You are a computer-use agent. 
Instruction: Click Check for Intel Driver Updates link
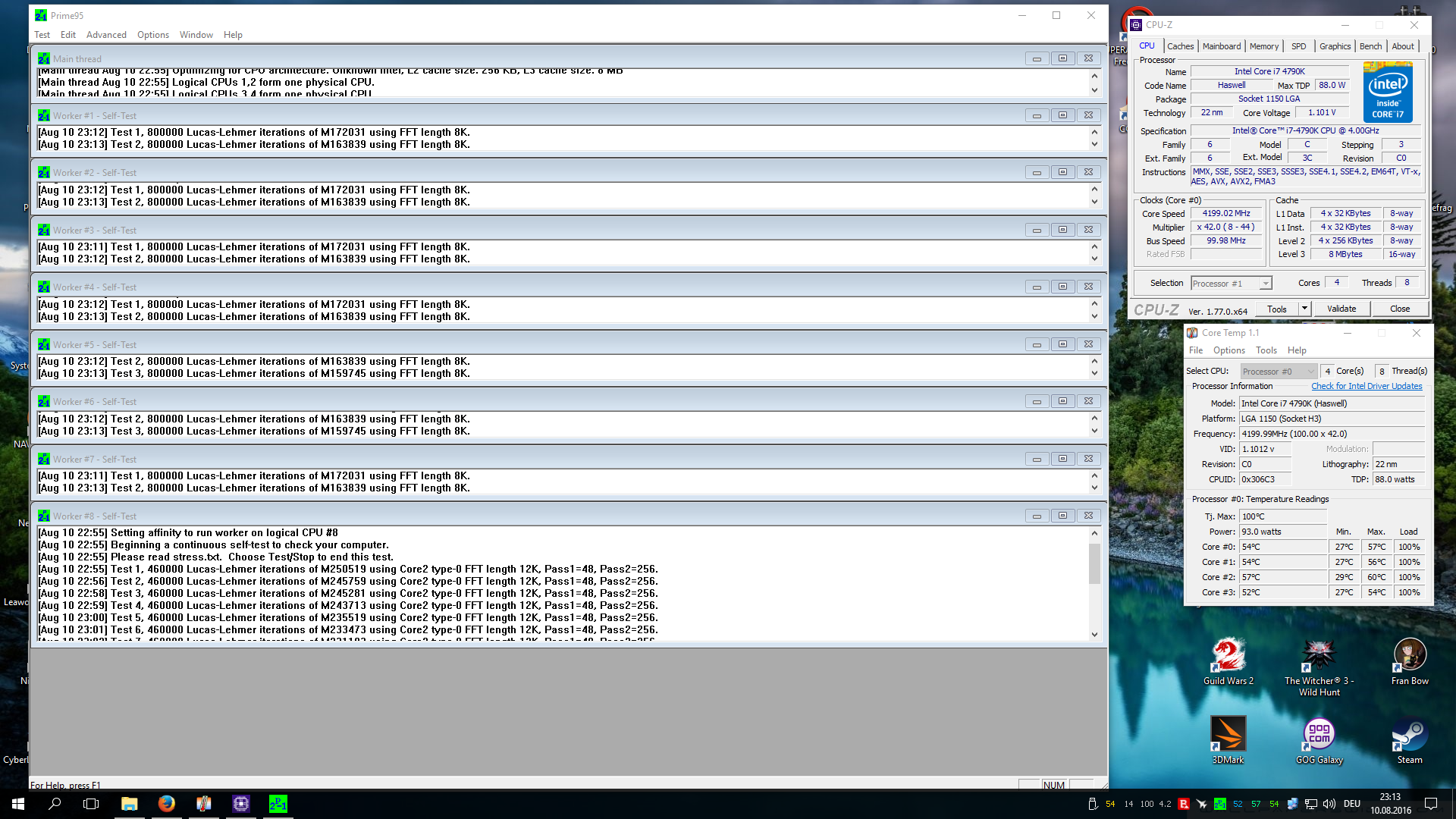pos(1367,386)
